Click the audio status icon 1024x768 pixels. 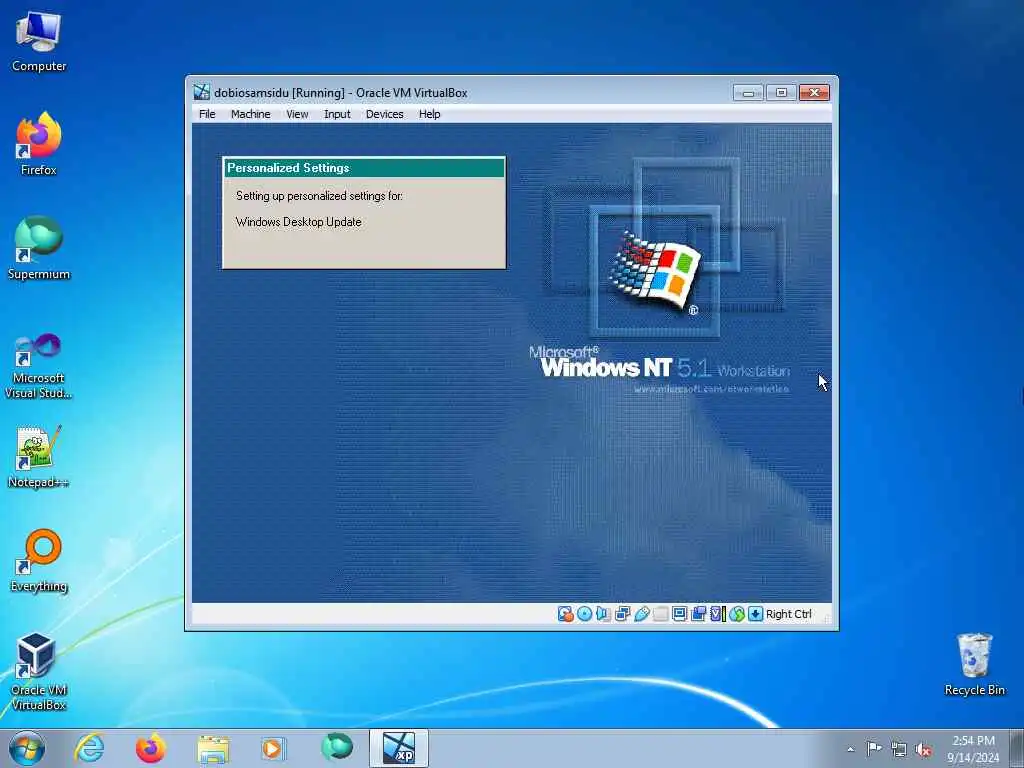(603, 614)
